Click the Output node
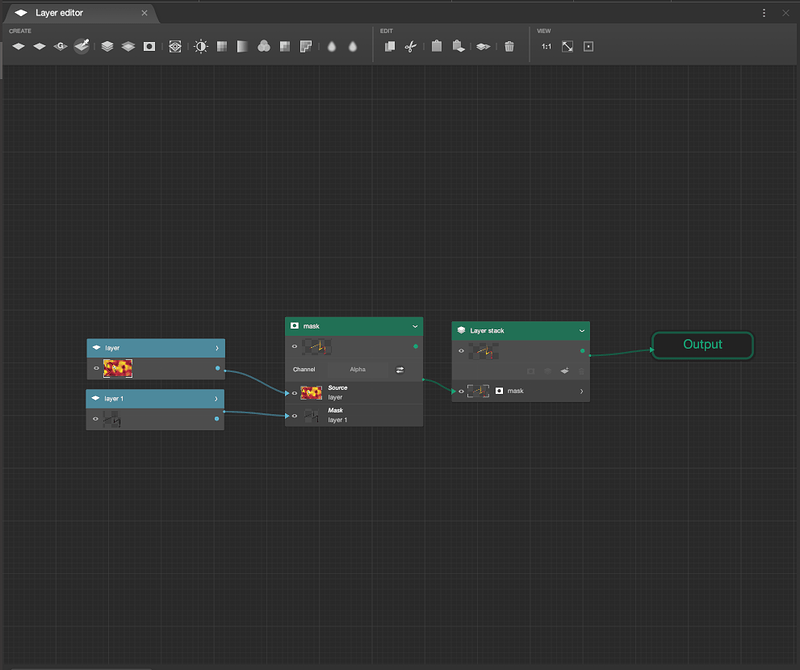Viewport: 800px width, 670px height. coord(702,345)
